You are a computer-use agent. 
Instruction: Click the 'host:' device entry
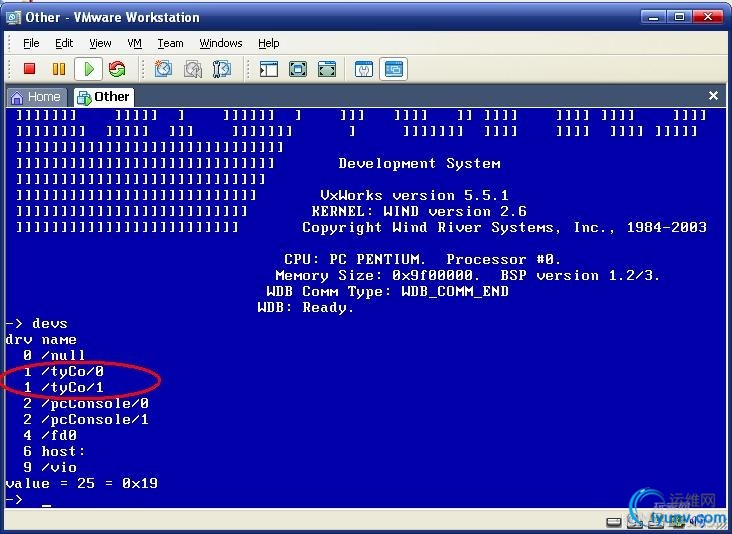[x=63, y=451]
